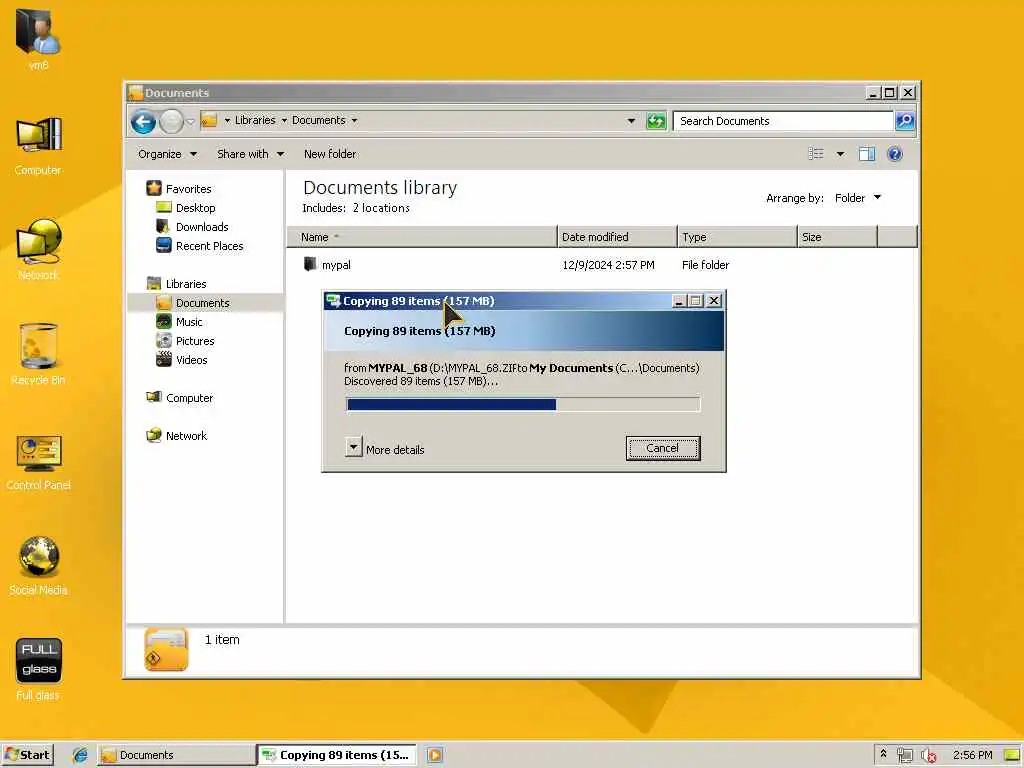Switch to Documents taskbar button

[176, 755]
